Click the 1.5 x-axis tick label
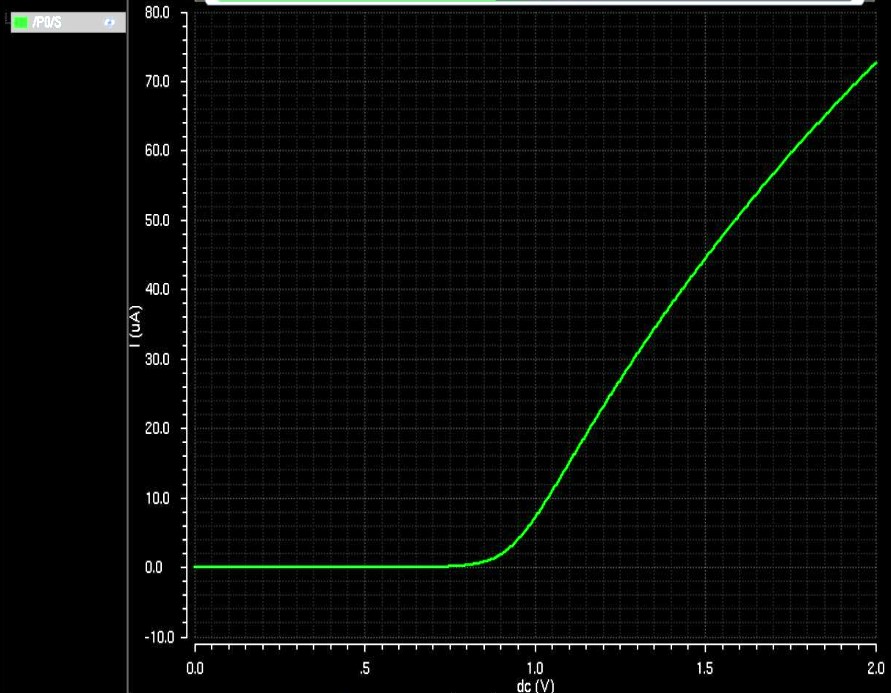Image resolution: width=891 pixels, height=693 pixels. pos(705,668)
